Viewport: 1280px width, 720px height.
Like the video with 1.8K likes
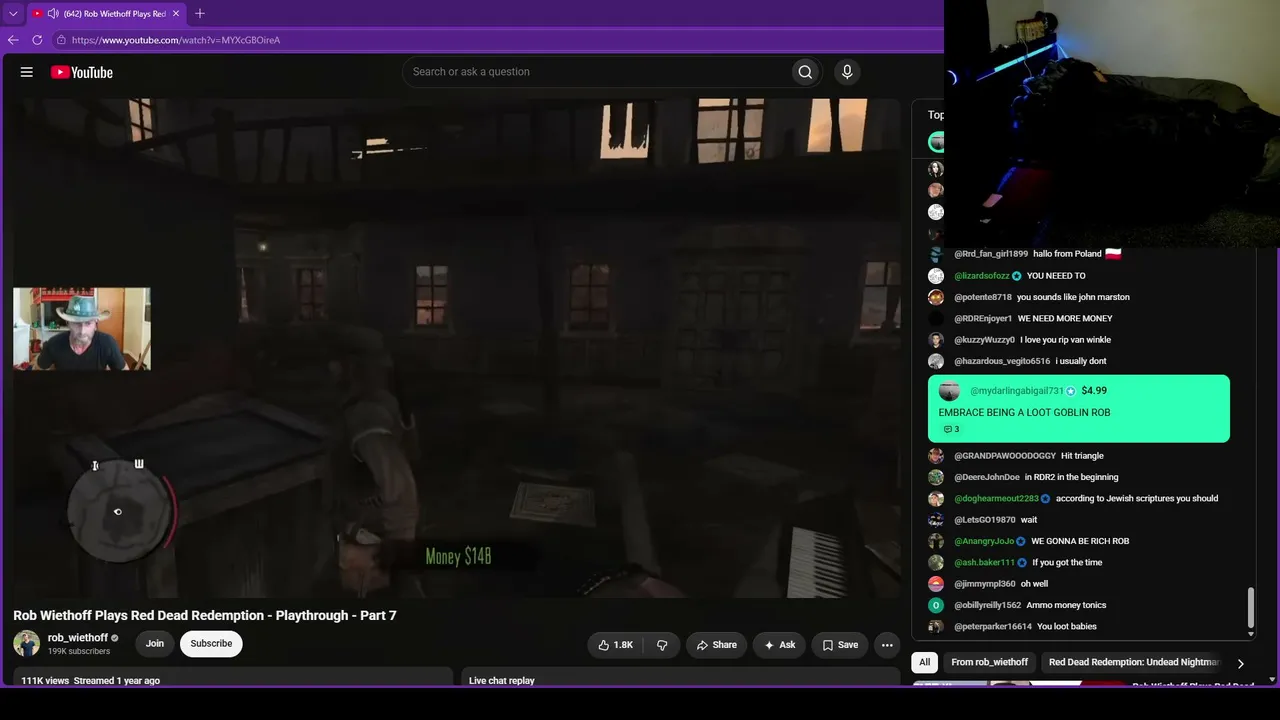[615, 645]
